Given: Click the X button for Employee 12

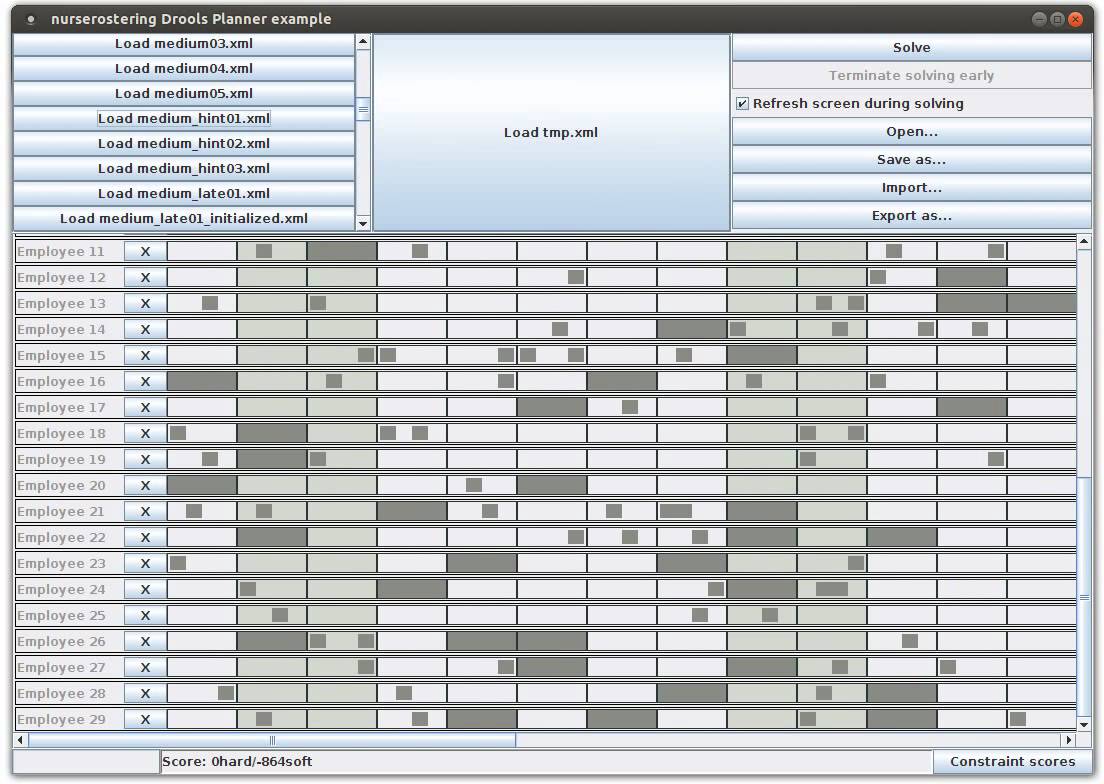Looking at the screenshot, I should (x=145, y=277).
